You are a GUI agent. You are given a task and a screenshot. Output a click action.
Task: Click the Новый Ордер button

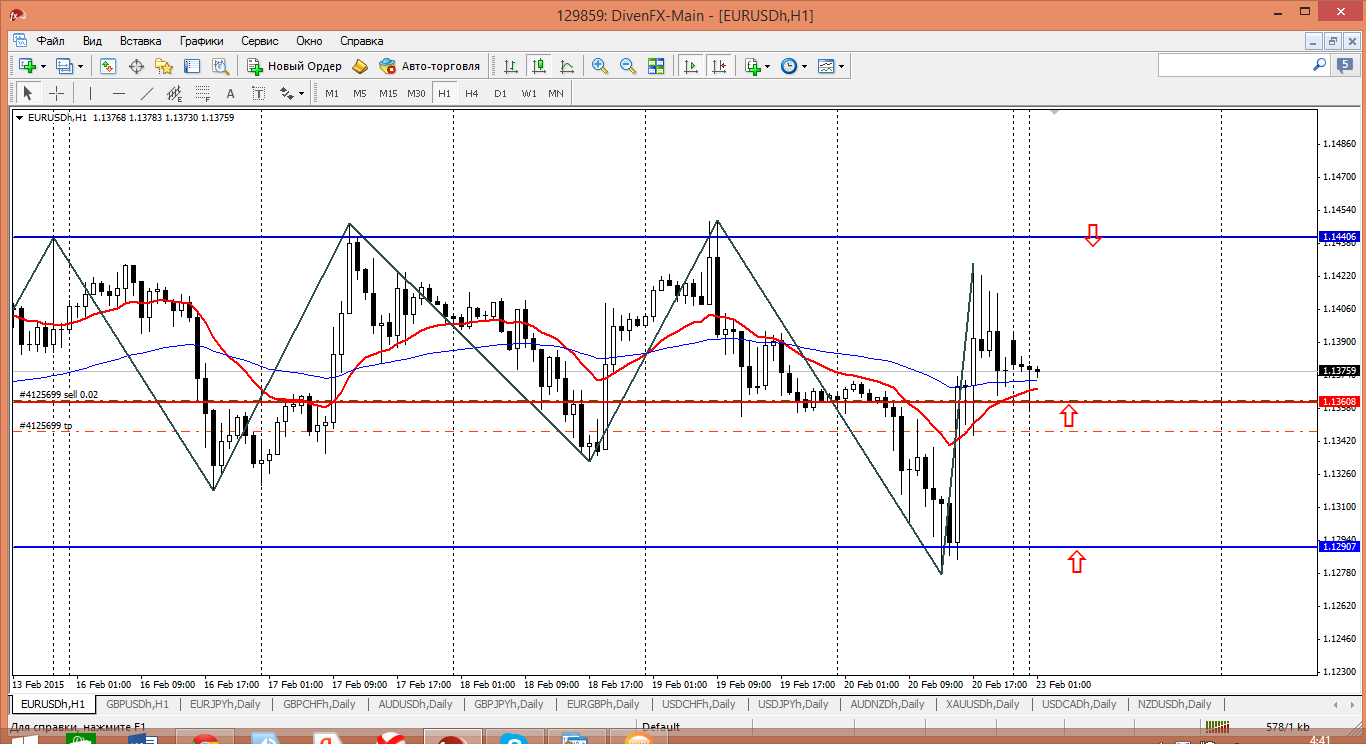coord(295,66)
